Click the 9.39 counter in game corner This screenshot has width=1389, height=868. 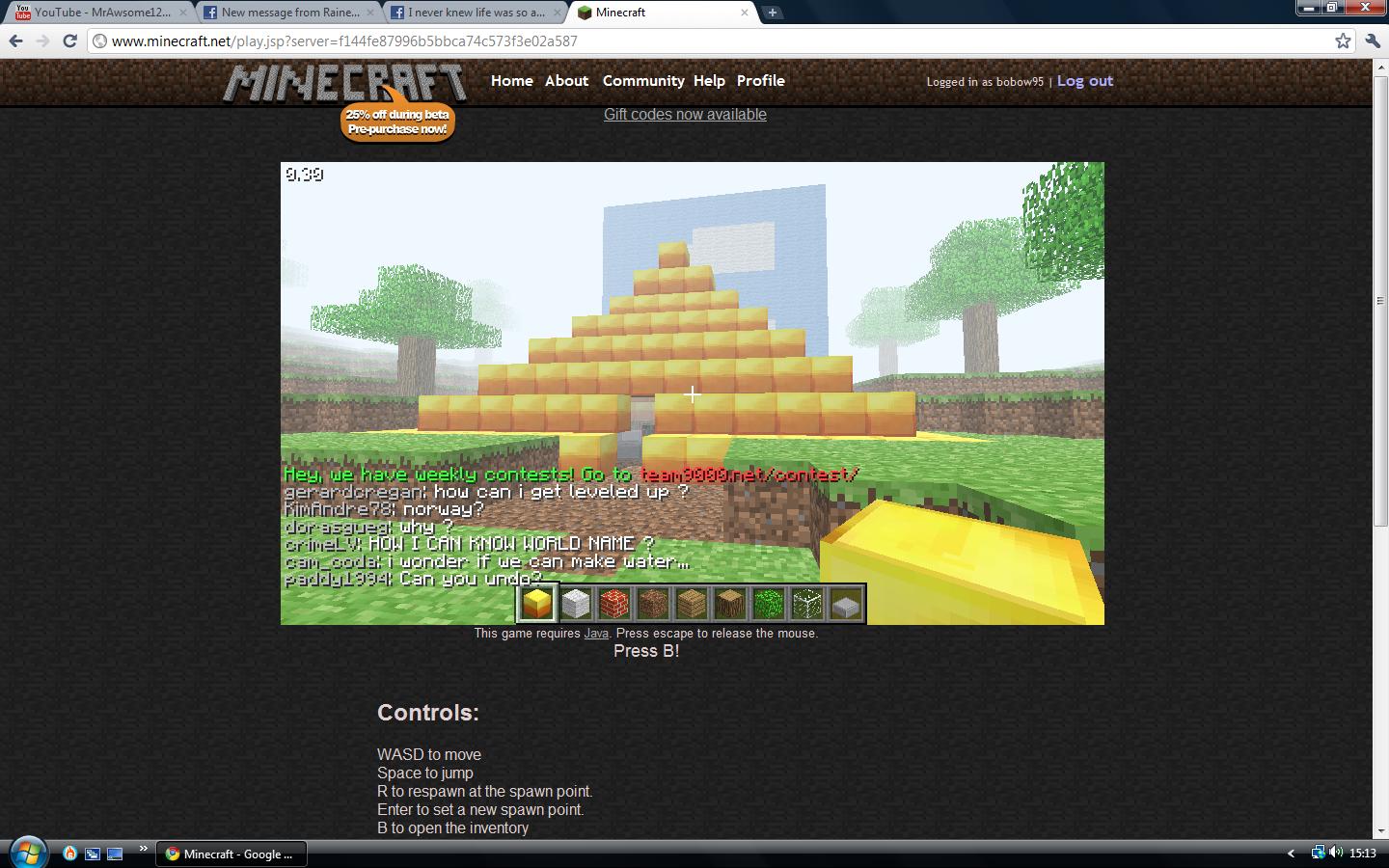(304, 175)
